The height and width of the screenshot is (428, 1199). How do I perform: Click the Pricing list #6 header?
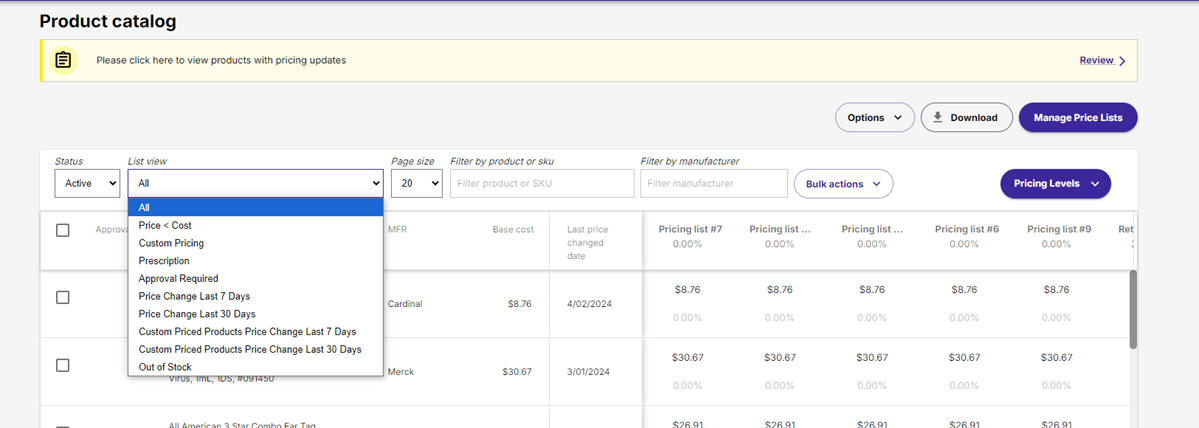click(967, 229)
